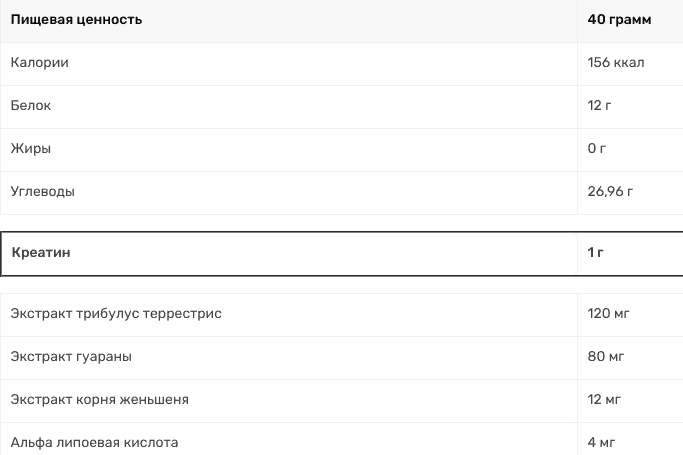This screenshot has height=455, width=683.
Task: Click the '12 г' protein value
Action: pyautogui.click(x=599, y=105)
